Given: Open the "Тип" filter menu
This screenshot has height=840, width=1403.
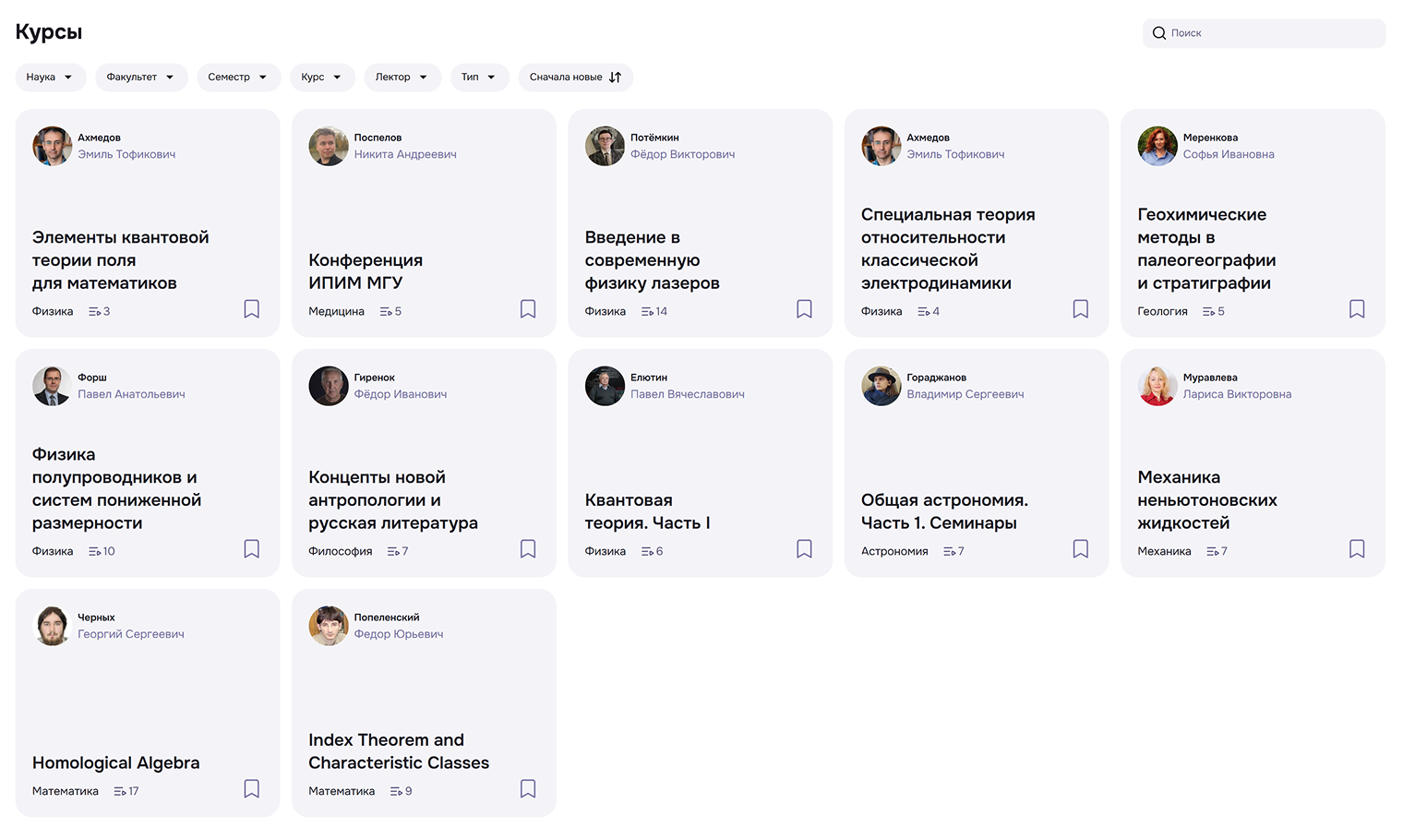Looking at the screenshot, I should pyautogui.click(x=479, y=78).
